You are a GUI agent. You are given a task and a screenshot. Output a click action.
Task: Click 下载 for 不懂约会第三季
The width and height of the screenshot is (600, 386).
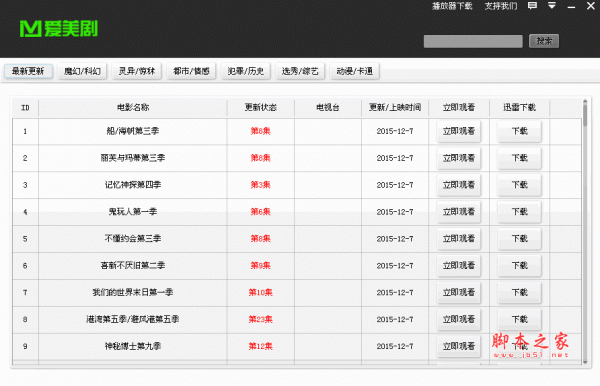pos(519,239)
